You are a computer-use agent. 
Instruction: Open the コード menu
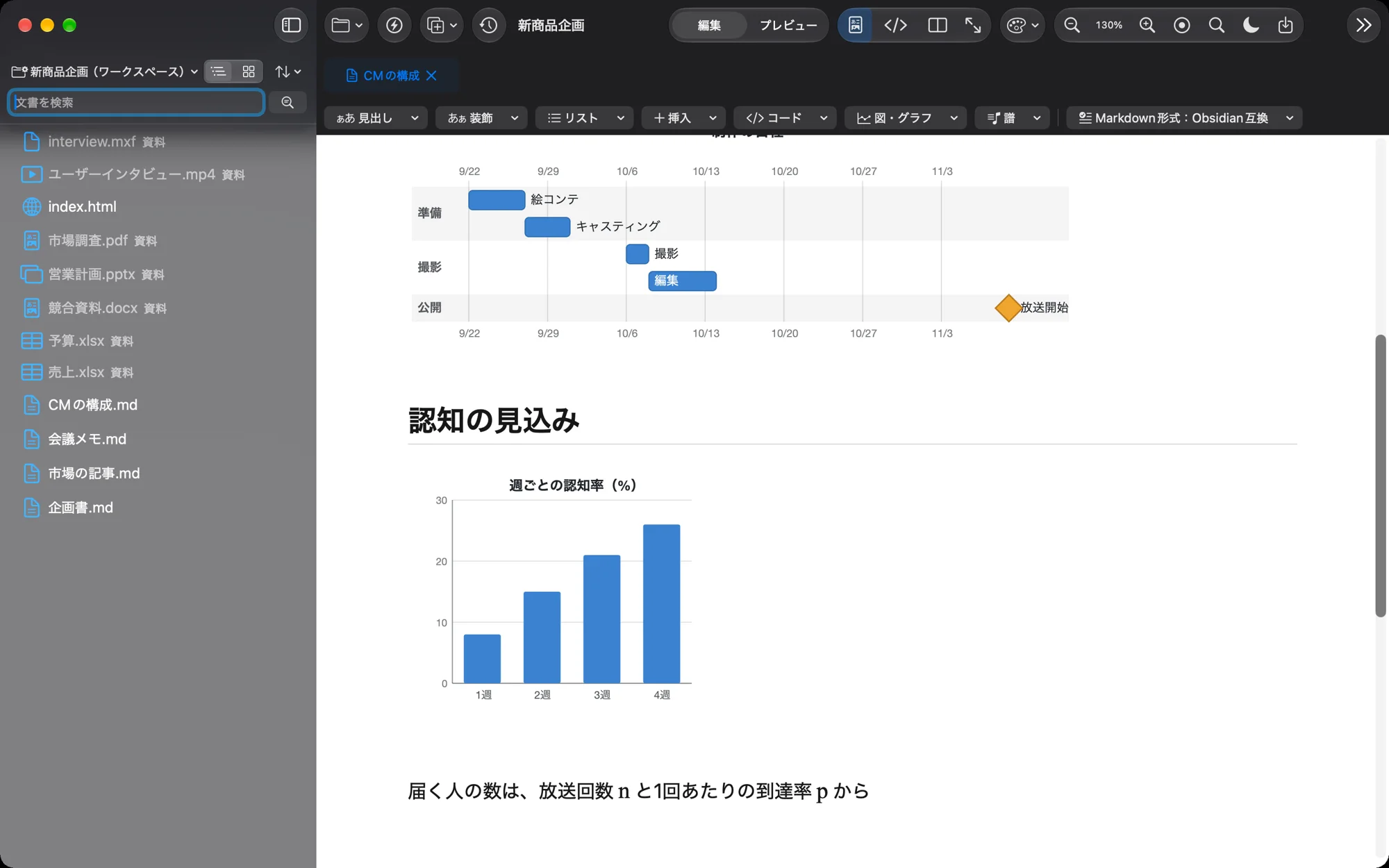785,118
